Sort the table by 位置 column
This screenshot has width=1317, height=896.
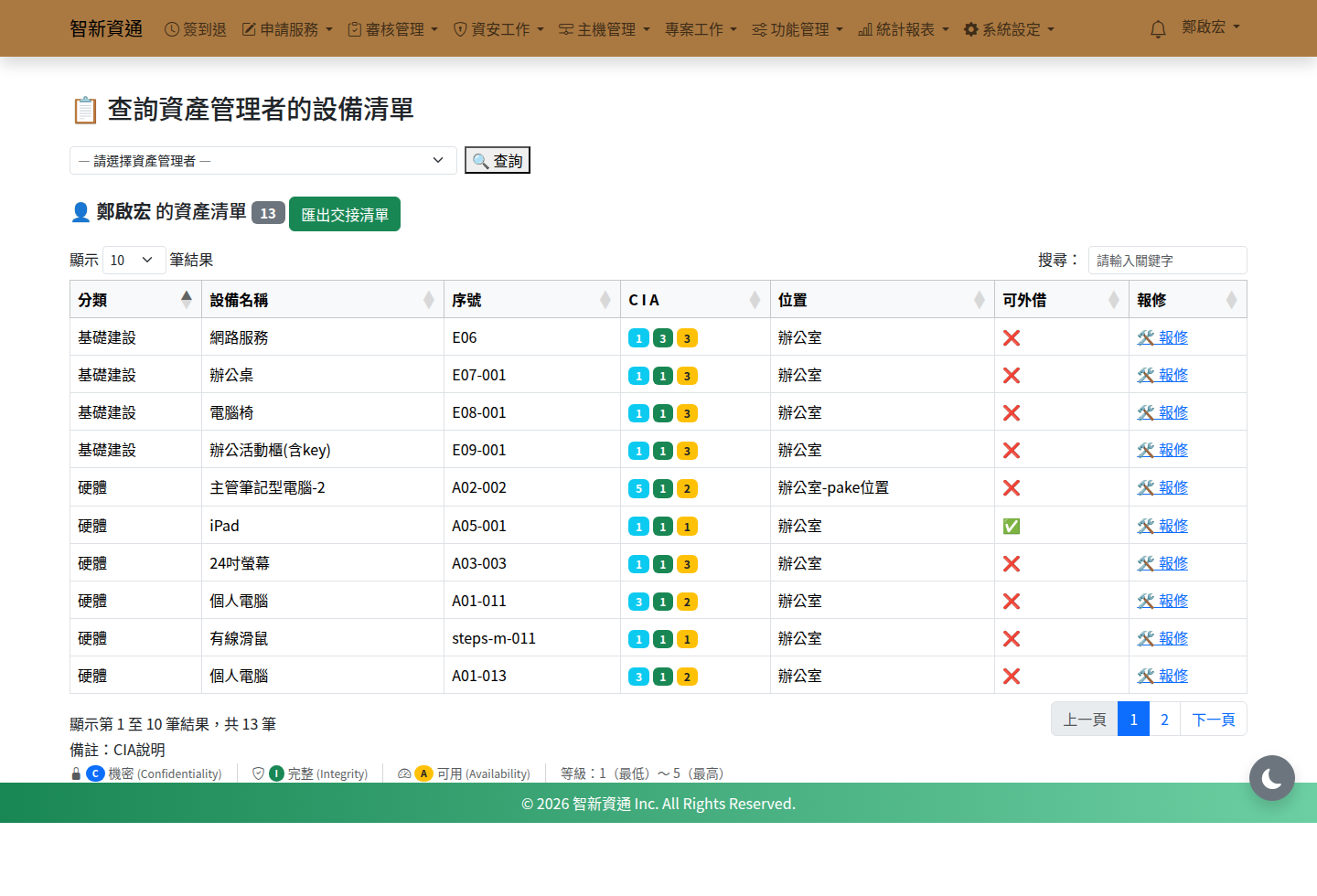[x=883, y=300]
